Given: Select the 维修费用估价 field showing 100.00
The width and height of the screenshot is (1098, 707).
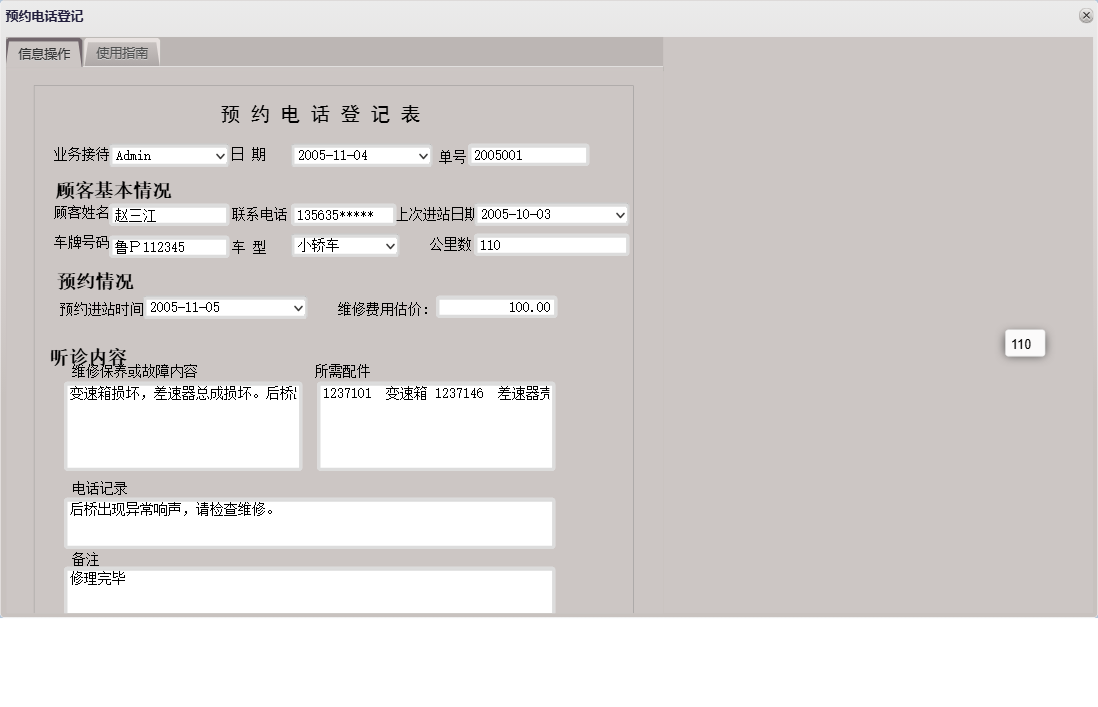Looking at the screenshot, I should [497, 307].
